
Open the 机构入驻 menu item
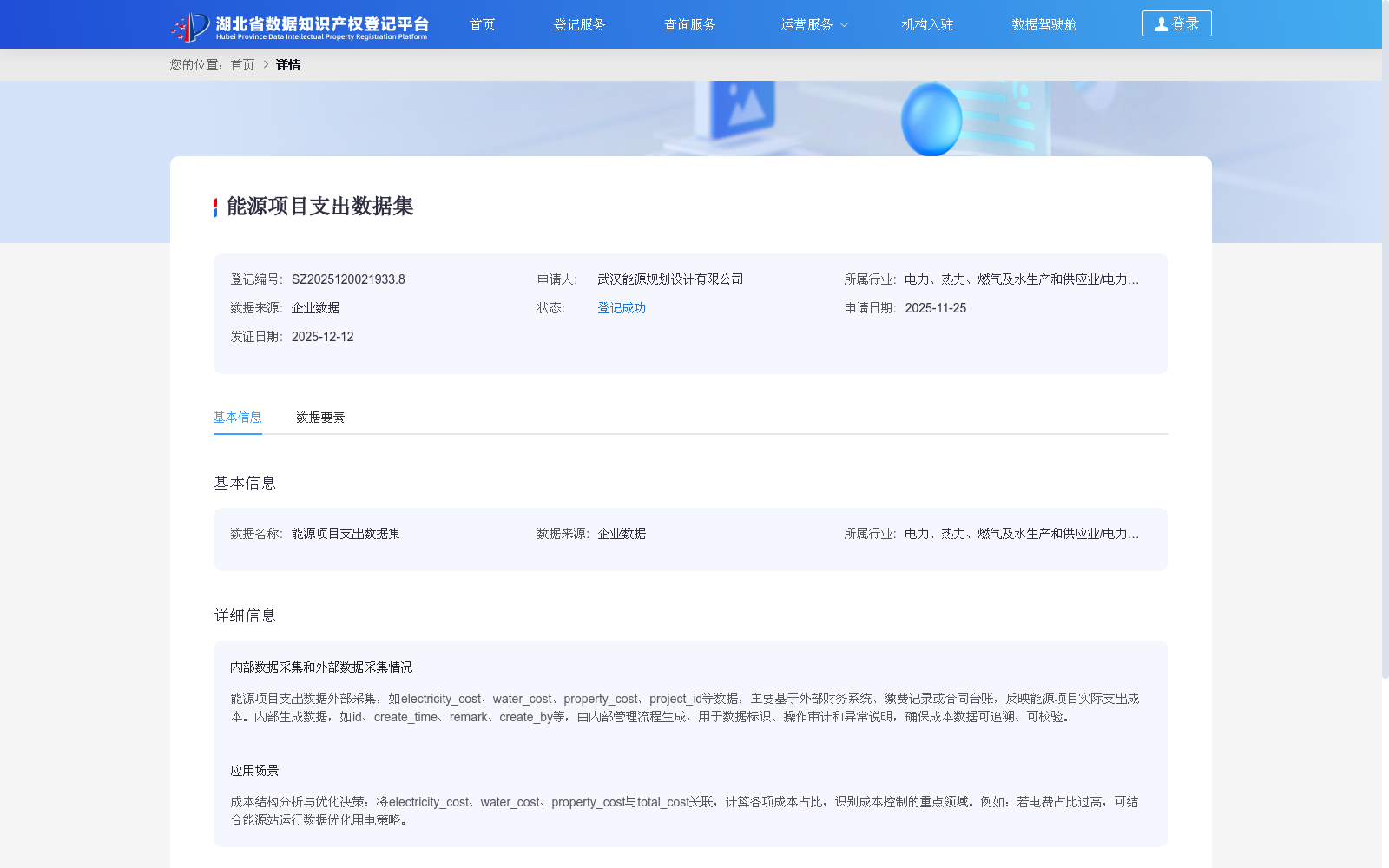tap(927, 24)
